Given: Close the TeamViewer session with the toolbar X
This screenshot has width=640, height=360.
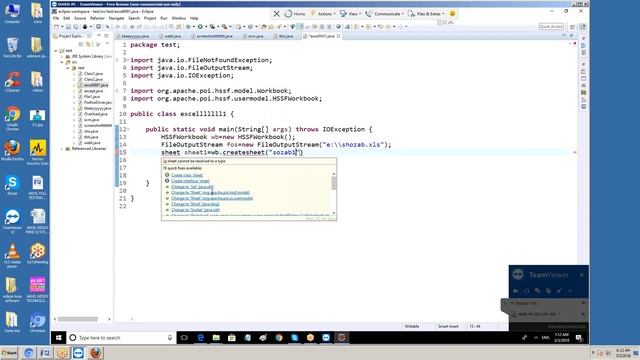Looking at the screenshot, I should [x=276, y=13].
